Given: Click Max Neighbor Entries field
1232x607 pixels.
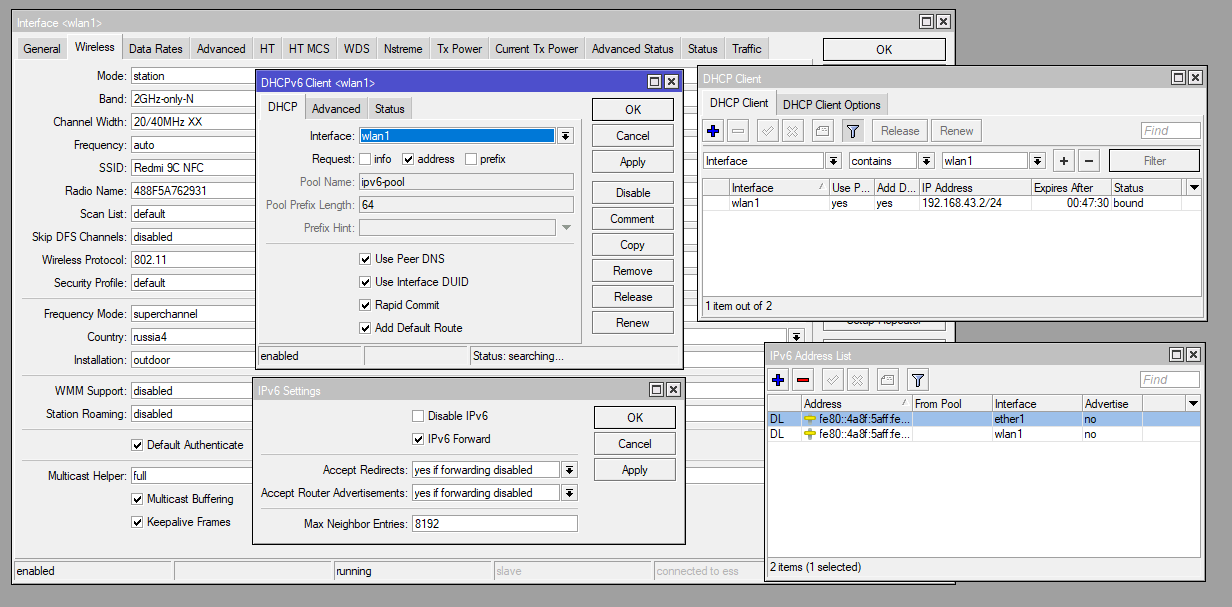Looking at the screenshot, I should 494,524.
